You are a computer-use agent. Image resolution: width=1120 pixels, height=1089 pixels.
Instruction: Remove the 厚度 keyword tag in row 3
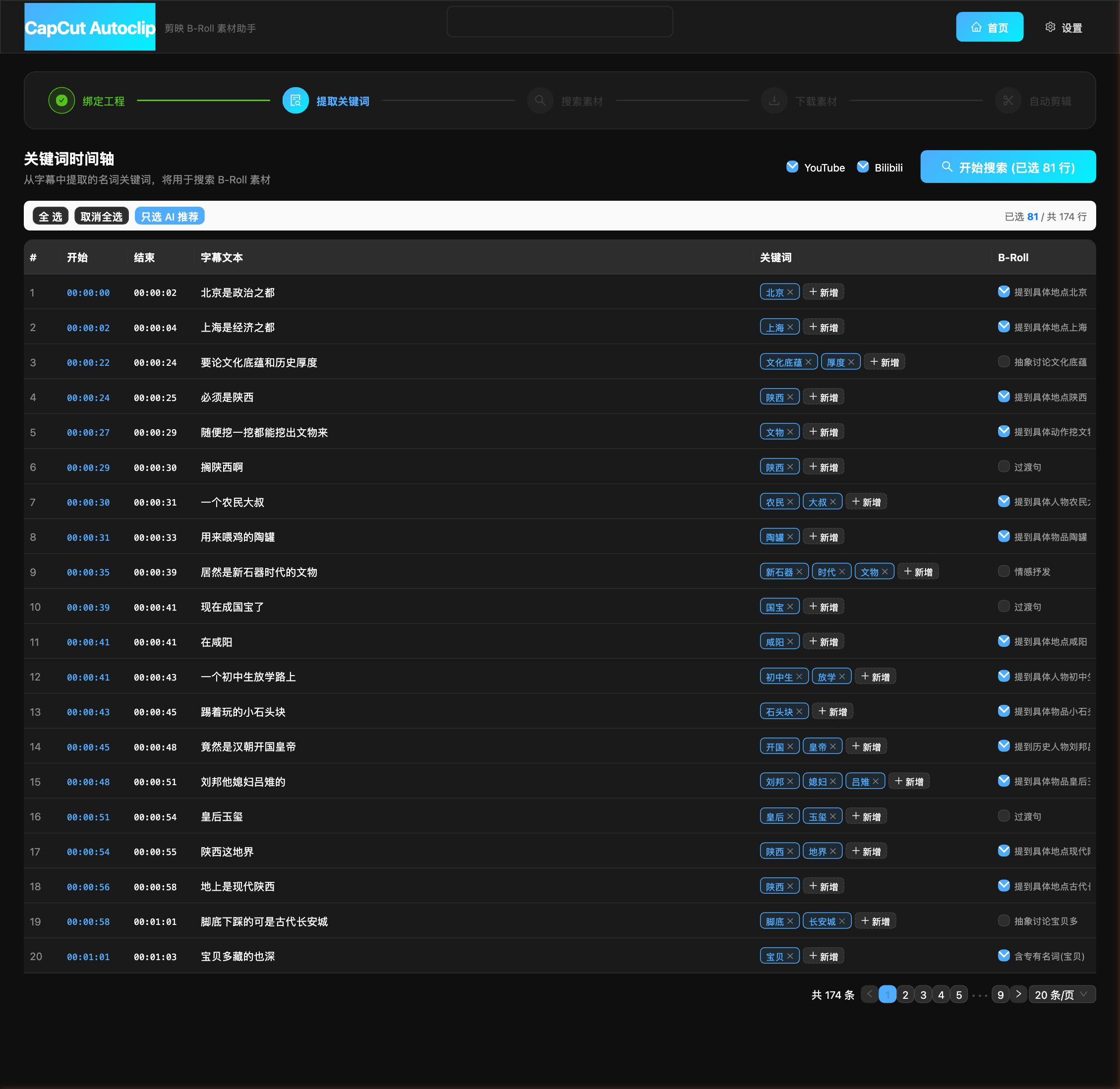(x=851, y=362)
